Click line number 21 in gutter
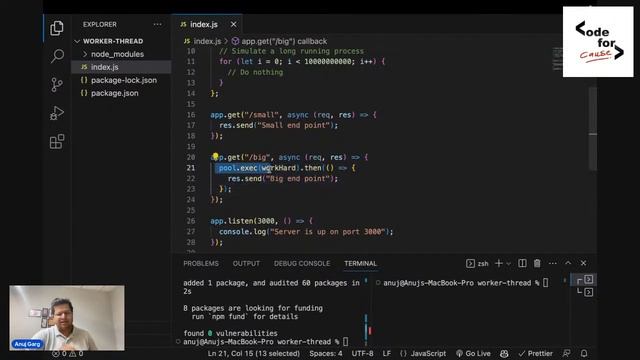This screenshot has width=640, height=360. point(191,168)
